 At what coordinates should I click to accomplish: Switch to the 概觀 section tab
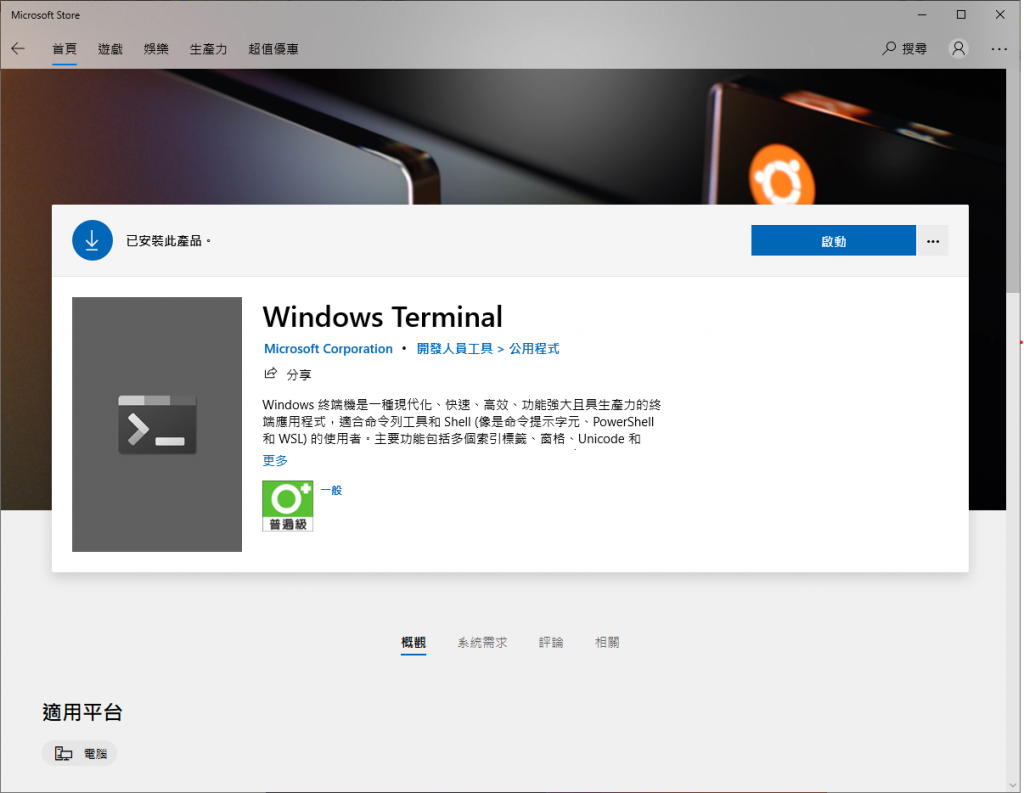click(413, 642)
